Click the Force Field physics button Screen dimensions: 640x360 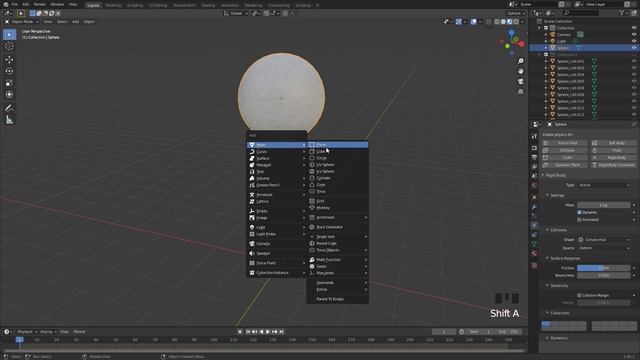565,143
